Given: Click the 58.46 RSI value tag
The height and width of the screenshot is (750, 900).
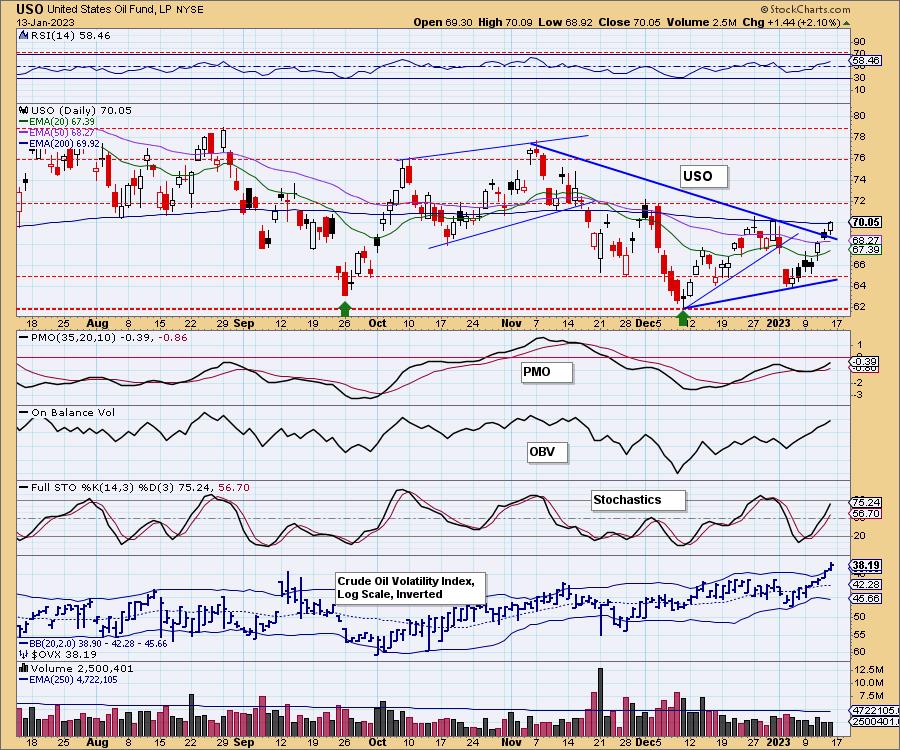Looking at the screenshot, I should pyautogui.click(x=866, y=60).
